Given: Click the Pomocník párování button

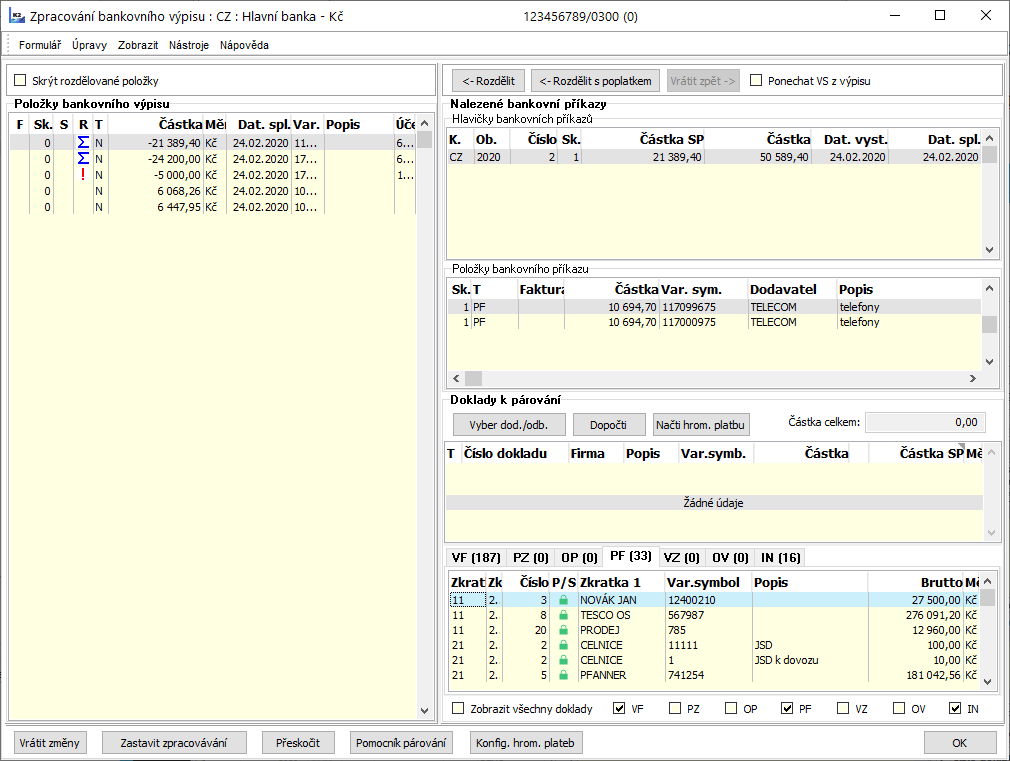Looking at the screenshot, I should click(402, 743).
